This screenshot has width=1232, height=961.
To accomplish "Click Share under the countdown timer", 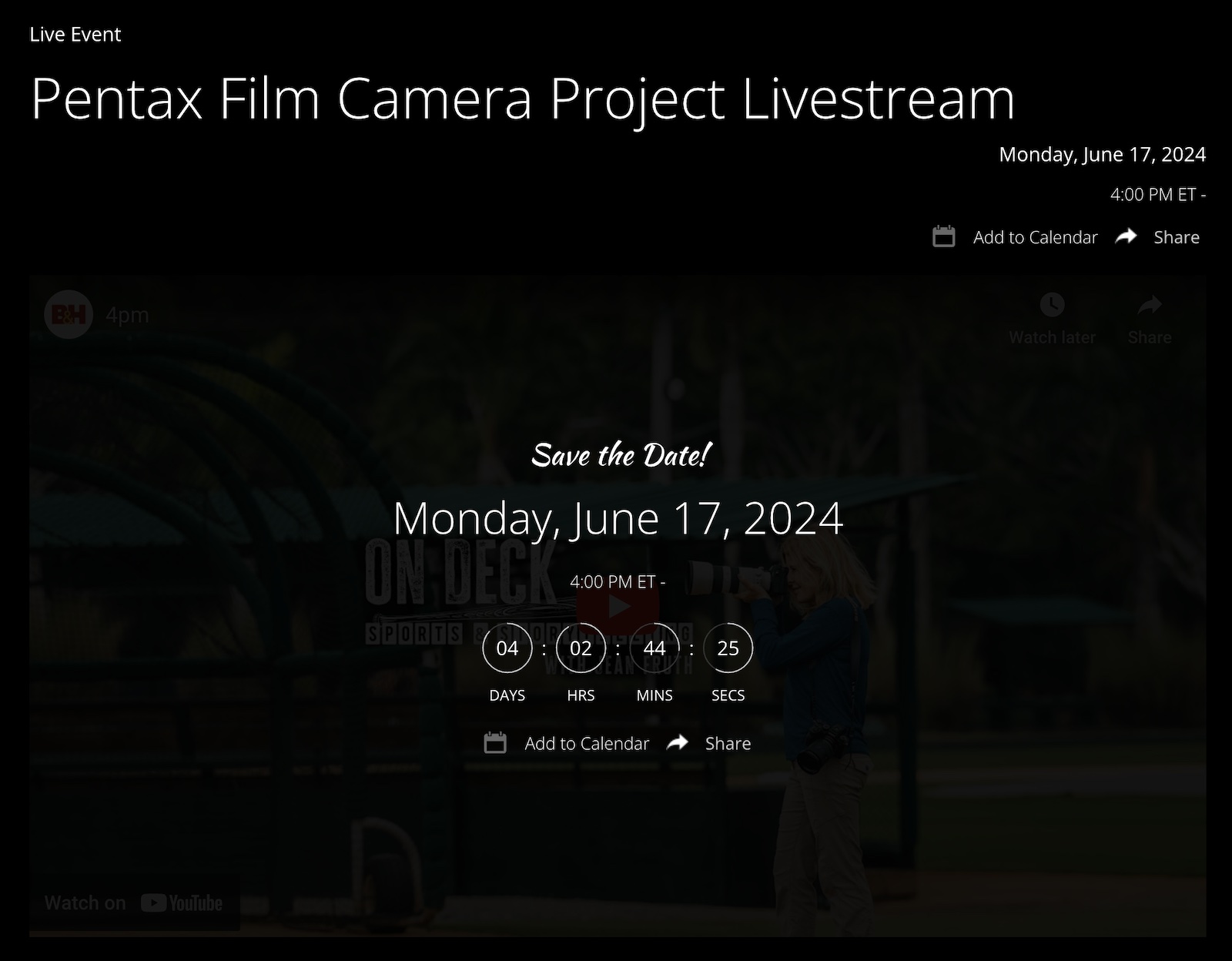I will point(727,743).
